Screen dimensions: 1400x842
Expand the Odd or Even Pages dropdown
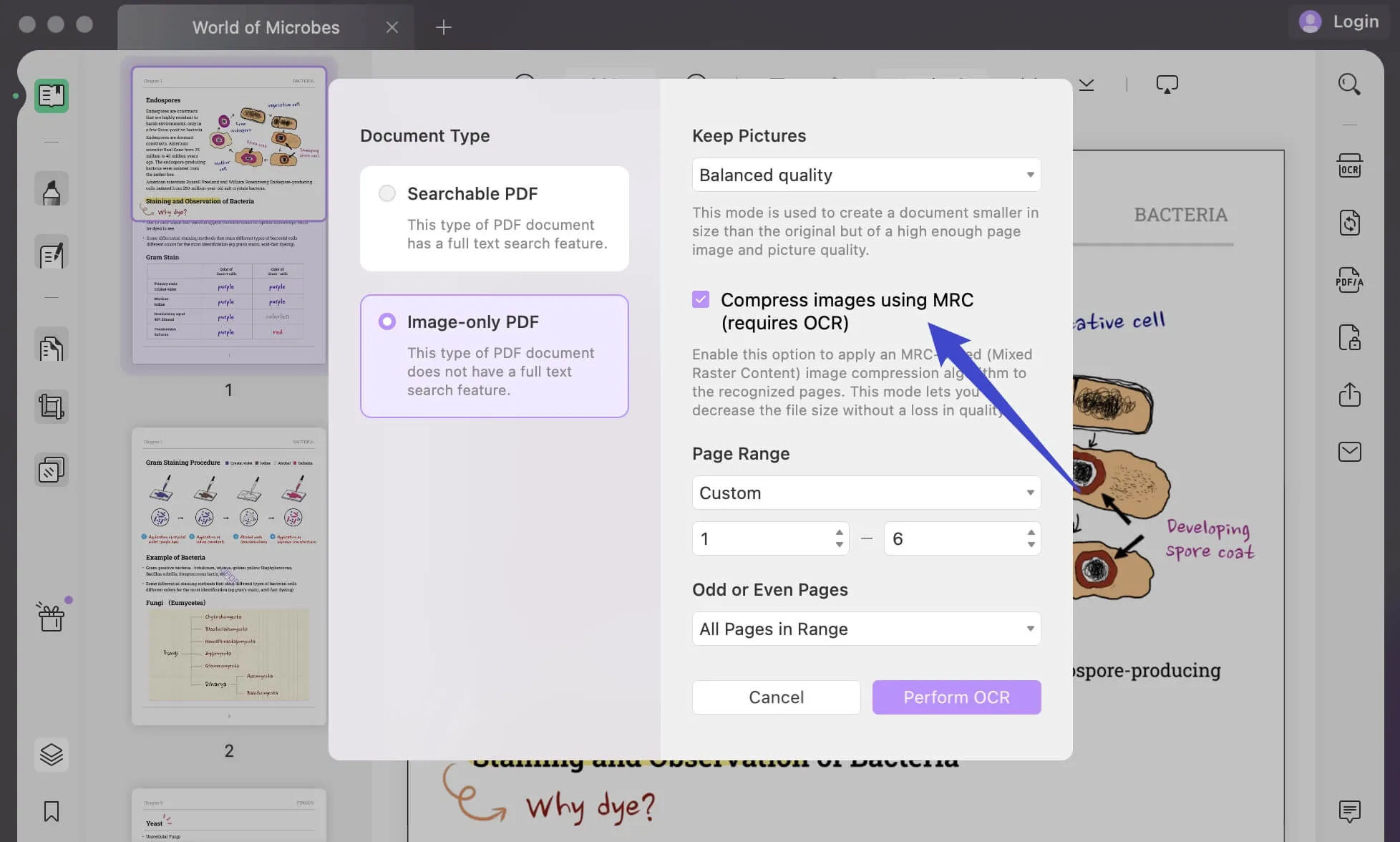866,628
